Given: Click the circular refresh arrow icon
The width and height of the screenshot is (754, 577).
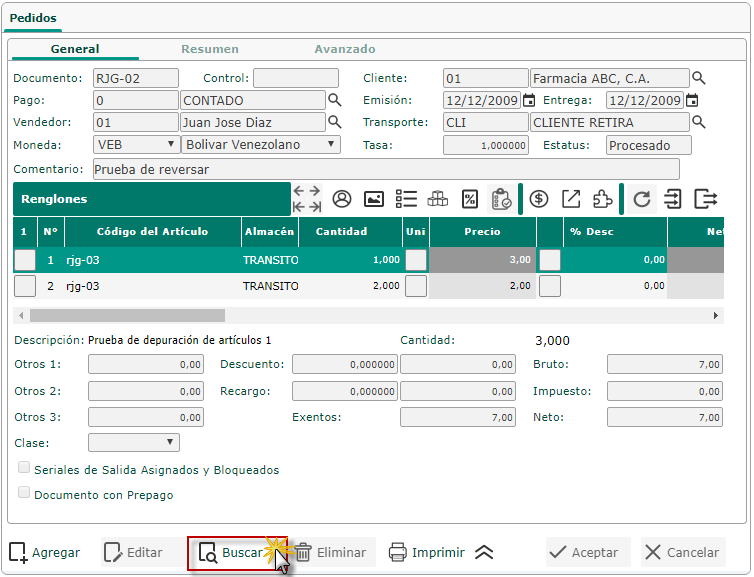Looking at the screenshot, I should (642, 199).
